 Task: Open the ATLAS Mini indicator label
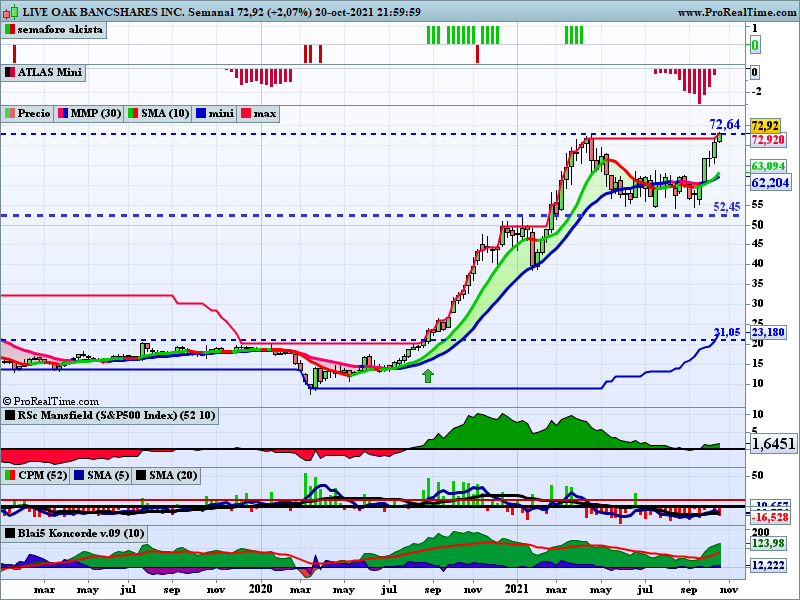pyautogui.click(x=49, y=72)
